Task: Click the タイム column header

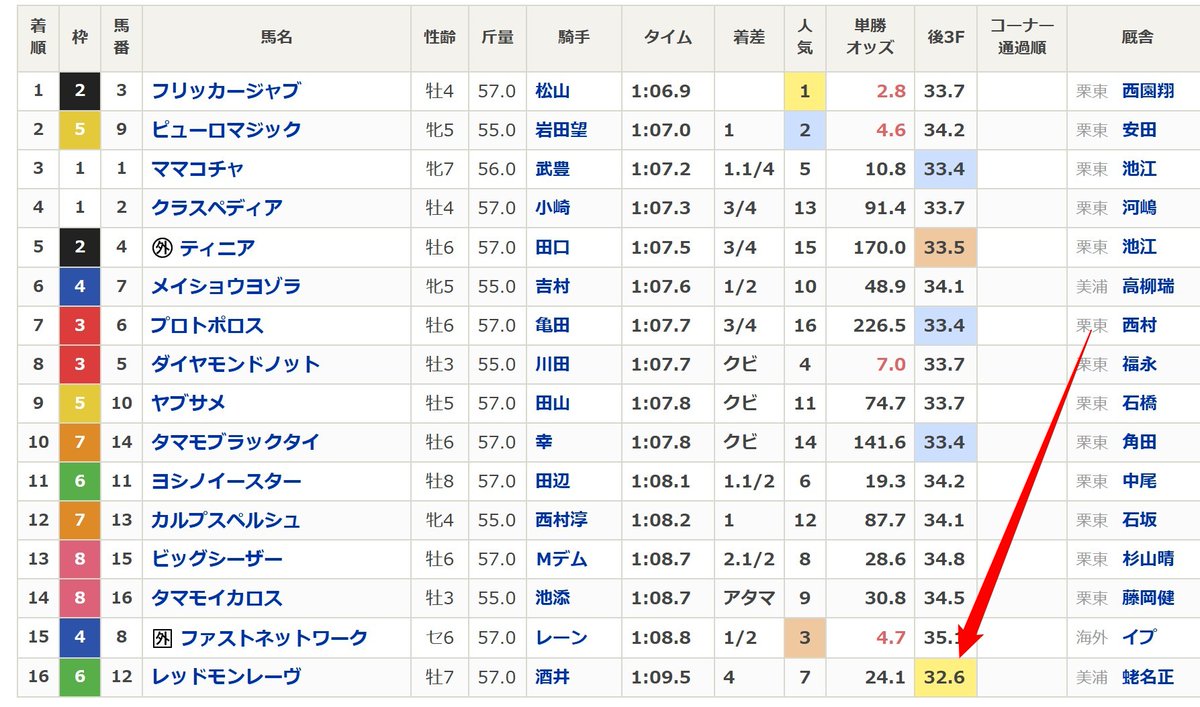Action: 667,37
